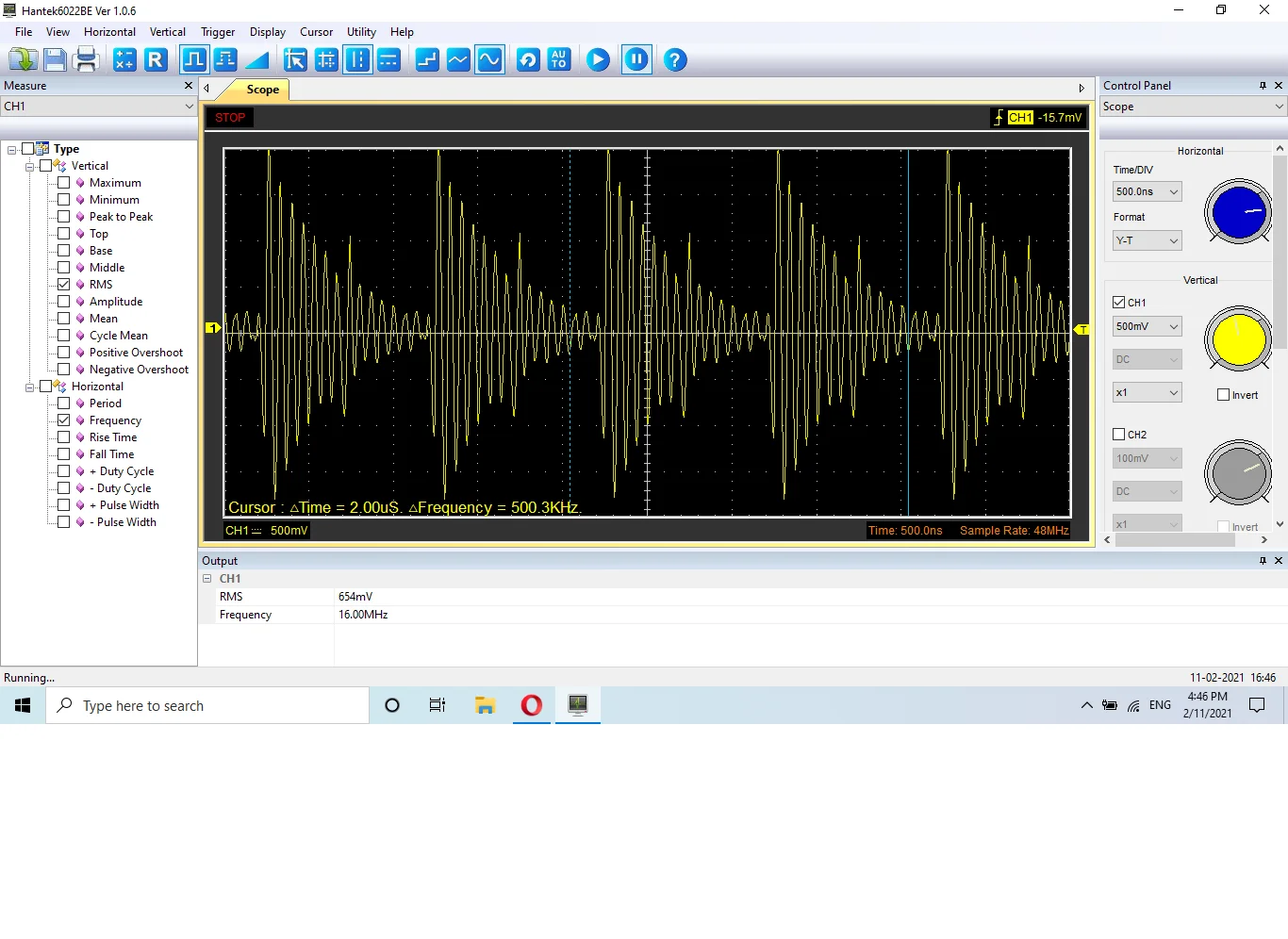
Task: Open the Utility menu
Action: (x=361, y=32)
